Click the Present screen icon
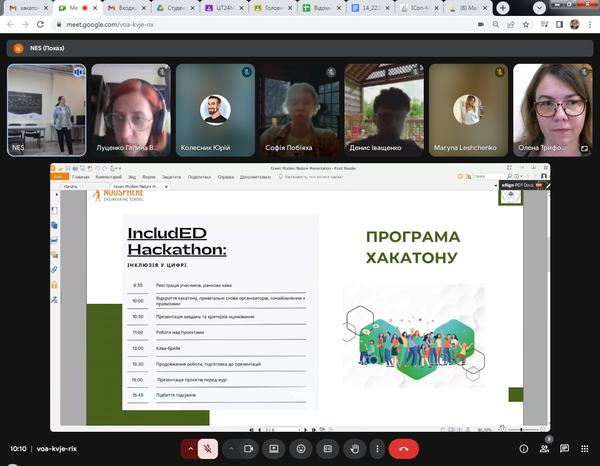 click(273, 449)
